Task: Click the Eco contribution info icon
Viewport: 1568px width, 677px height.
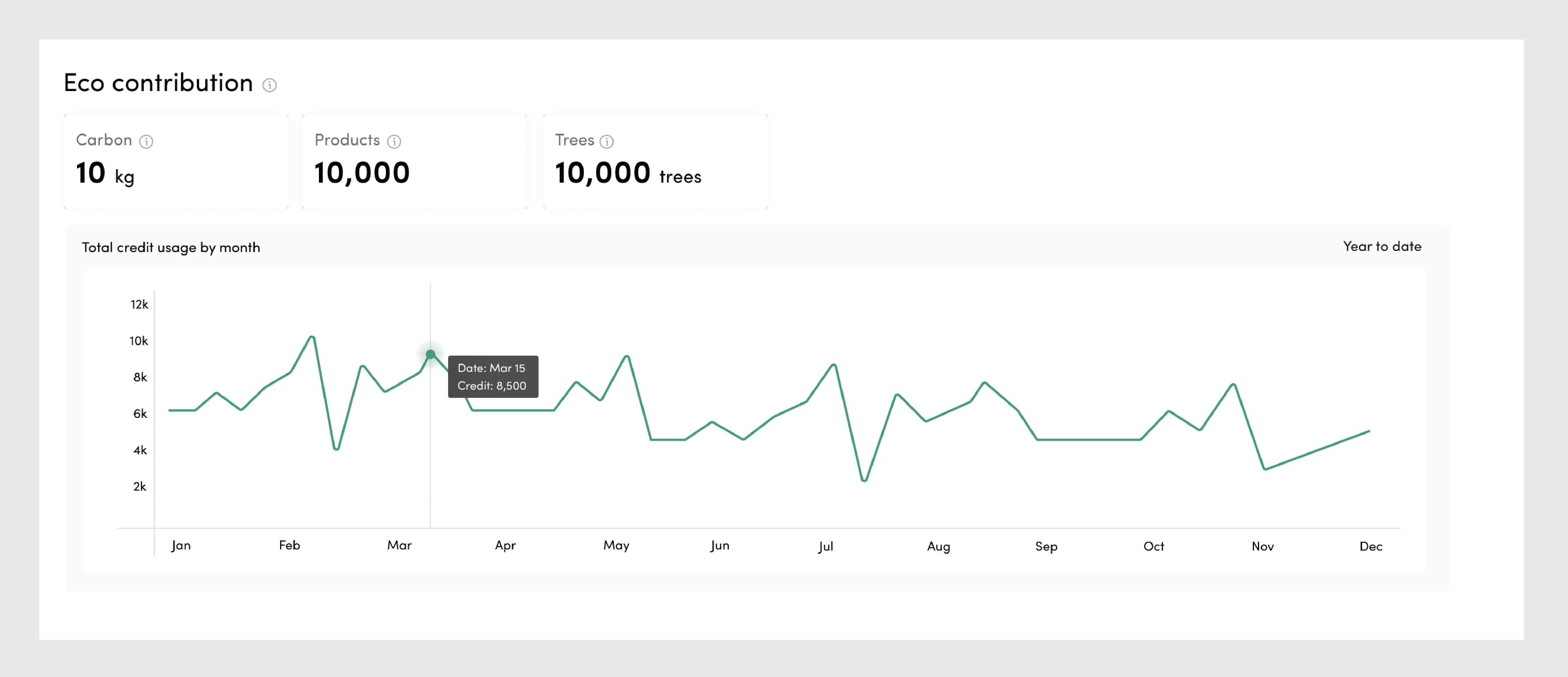Action: 269,85
